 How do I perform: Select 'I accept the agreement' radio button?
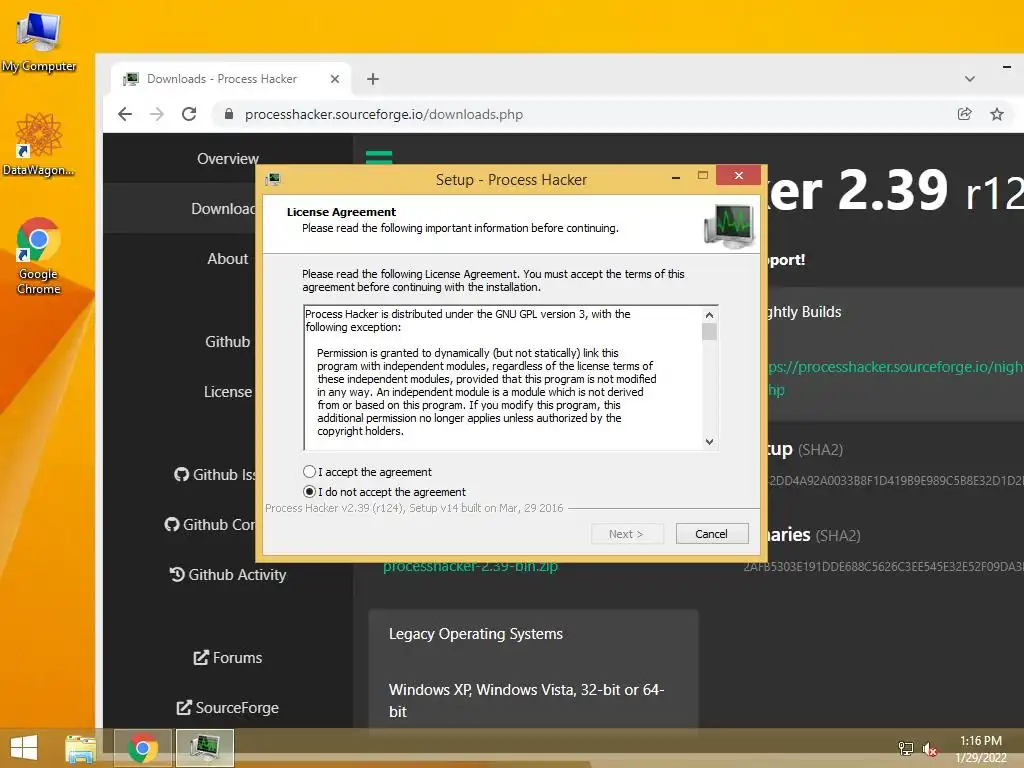(x=310, y=472)
